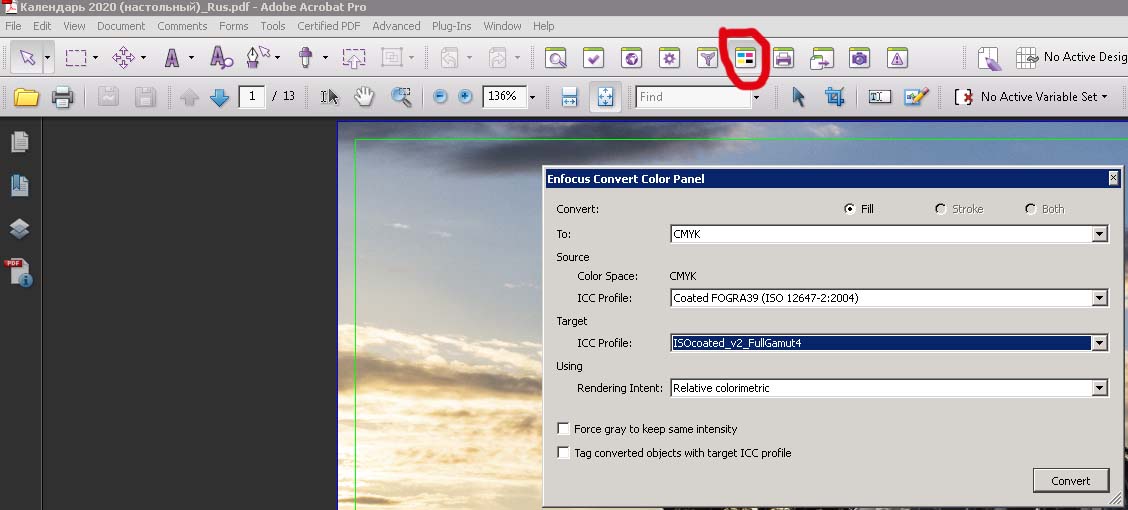Pick the four-arrow move selection tool

point(124,58)
